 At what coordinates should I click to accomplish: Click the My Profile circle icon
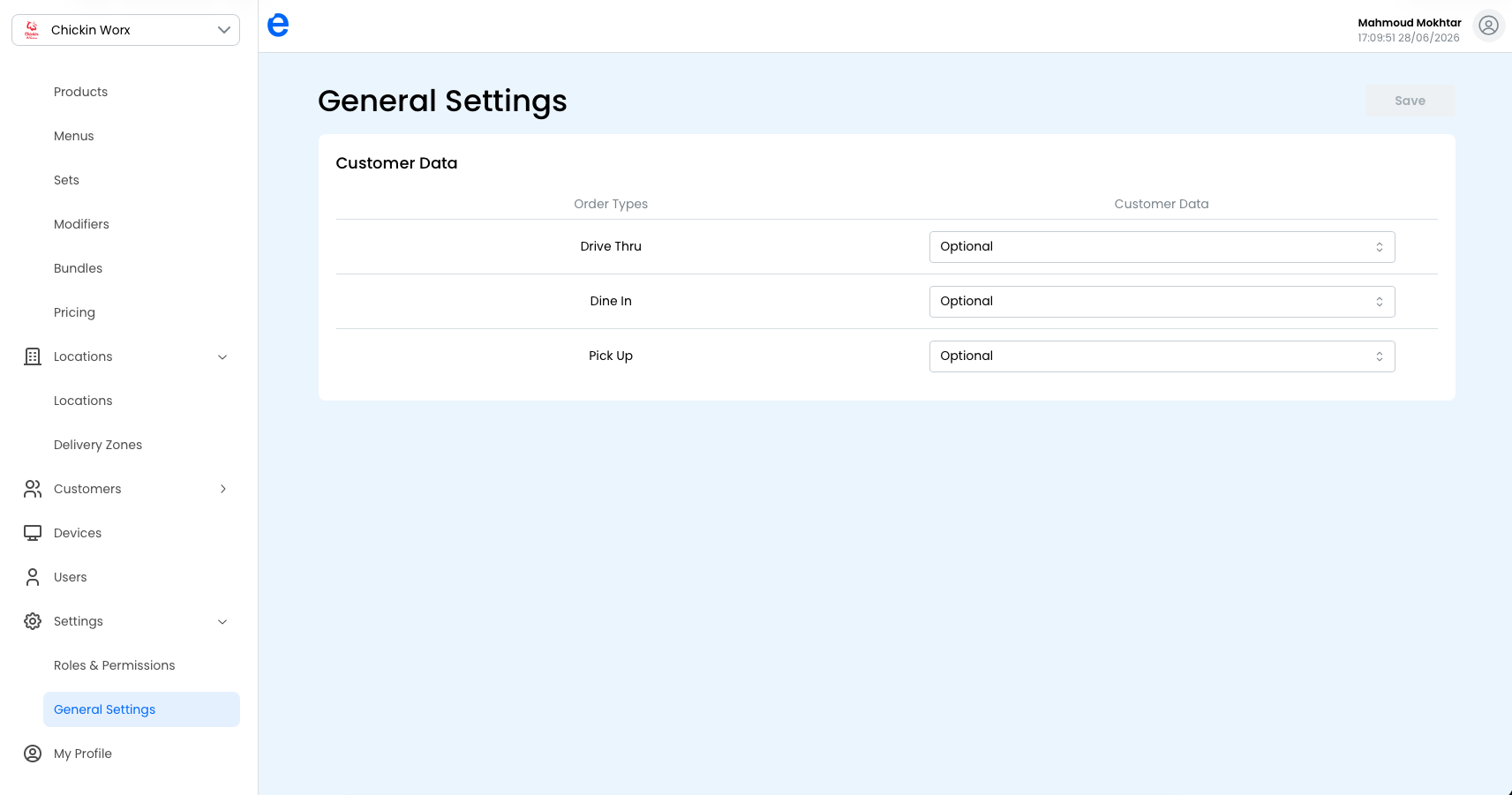(x=33, y=754)
